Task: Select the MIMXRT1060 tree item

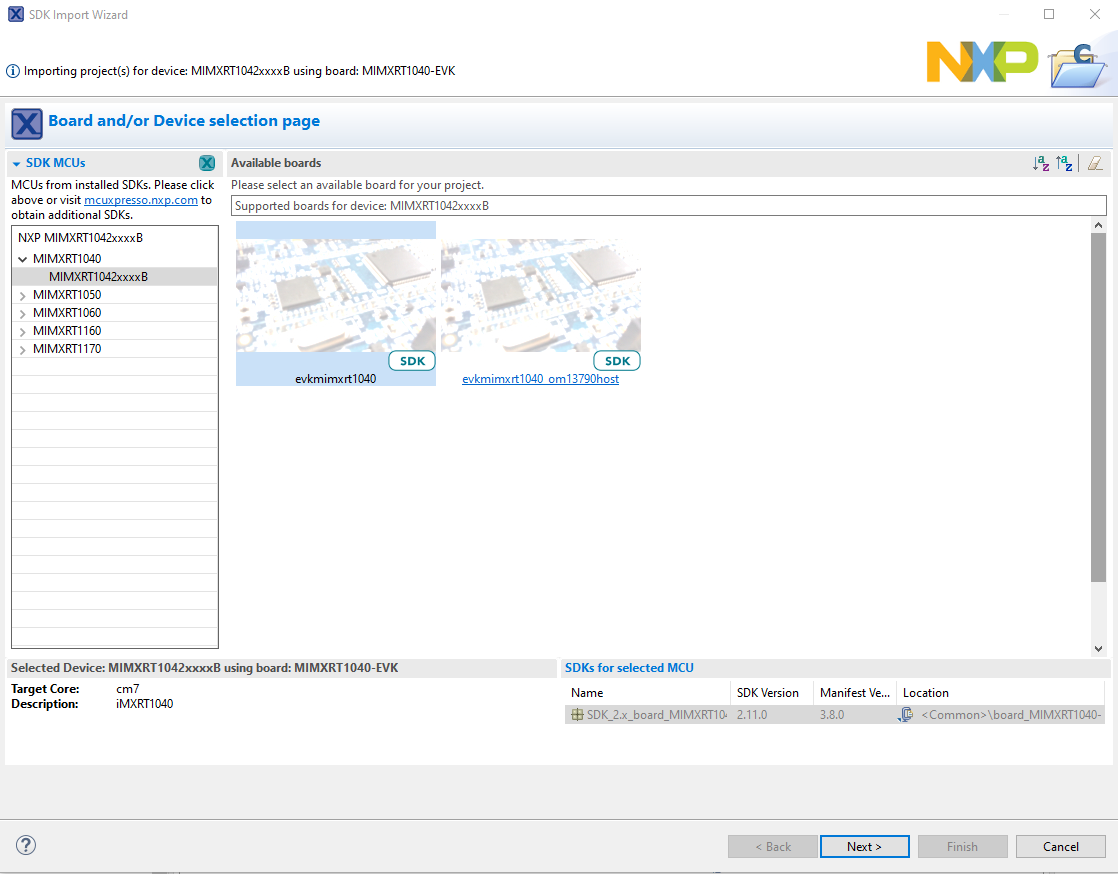Action: pos(67,313)
